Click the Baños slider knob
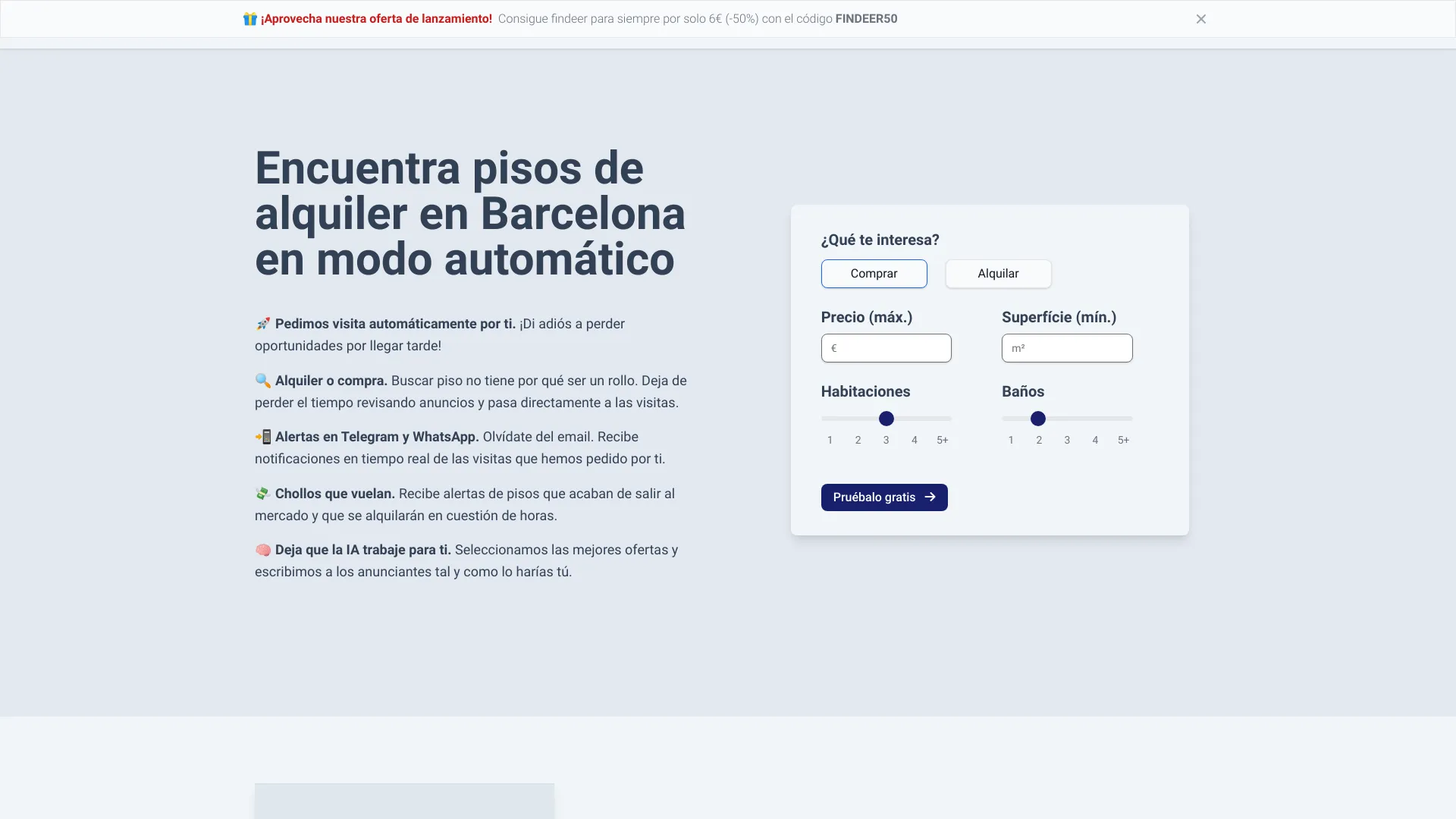 click(x=1039, y=419)
